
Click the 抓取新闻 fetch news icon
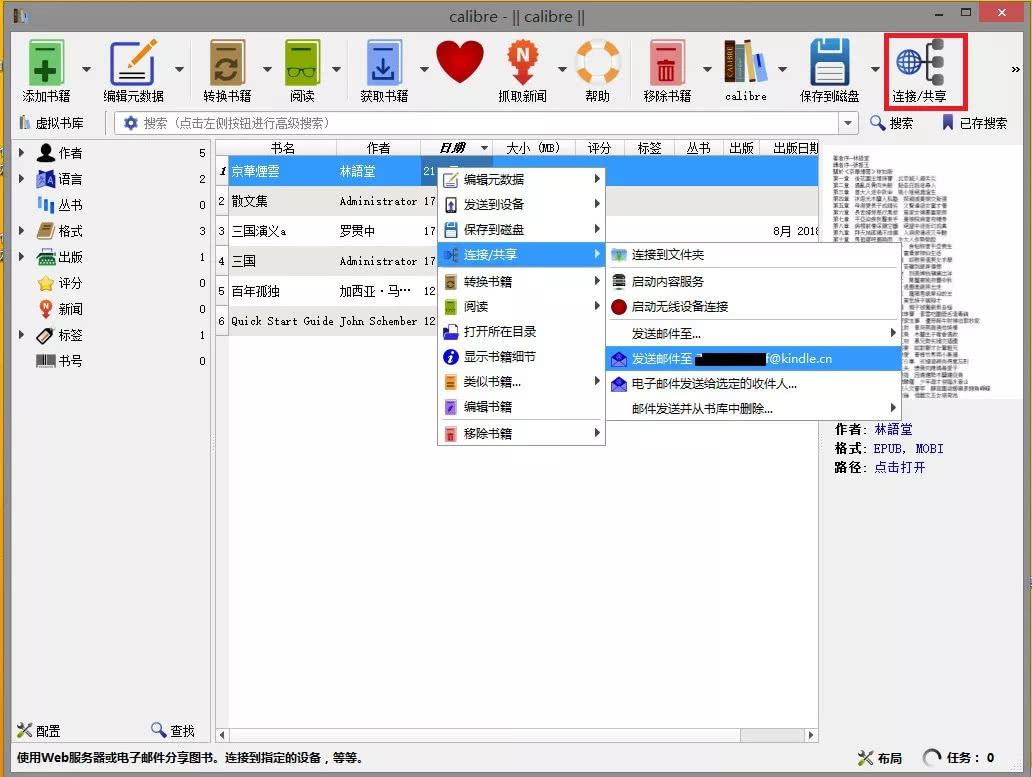click(x=523, y=62)
